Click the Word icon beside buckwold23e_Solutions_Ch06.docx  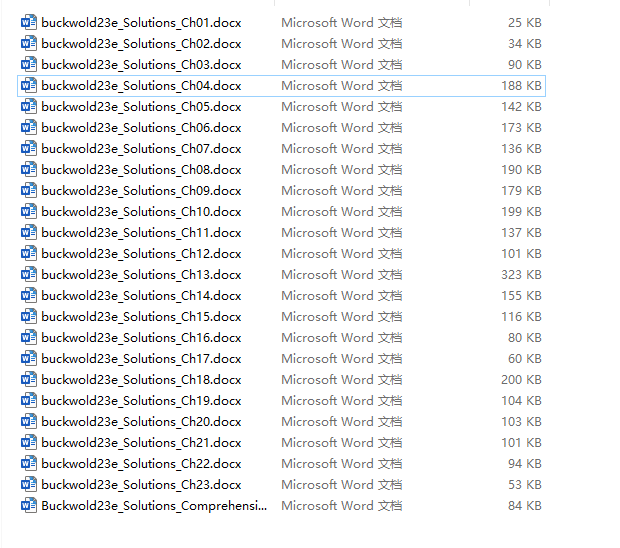coord(29,127)
